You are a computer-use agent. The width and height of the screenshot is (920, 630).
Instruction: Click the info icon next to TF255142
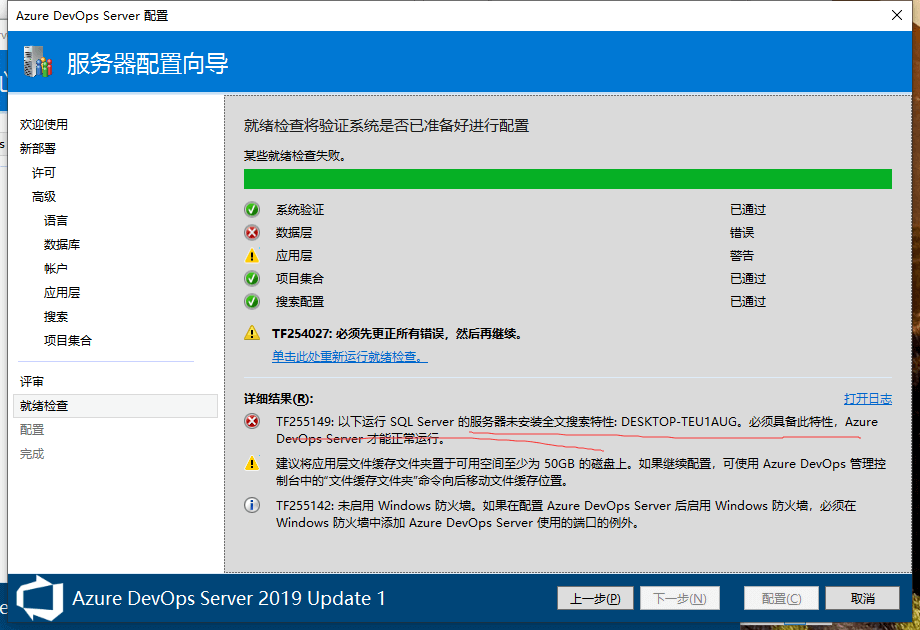coord(253,506)
